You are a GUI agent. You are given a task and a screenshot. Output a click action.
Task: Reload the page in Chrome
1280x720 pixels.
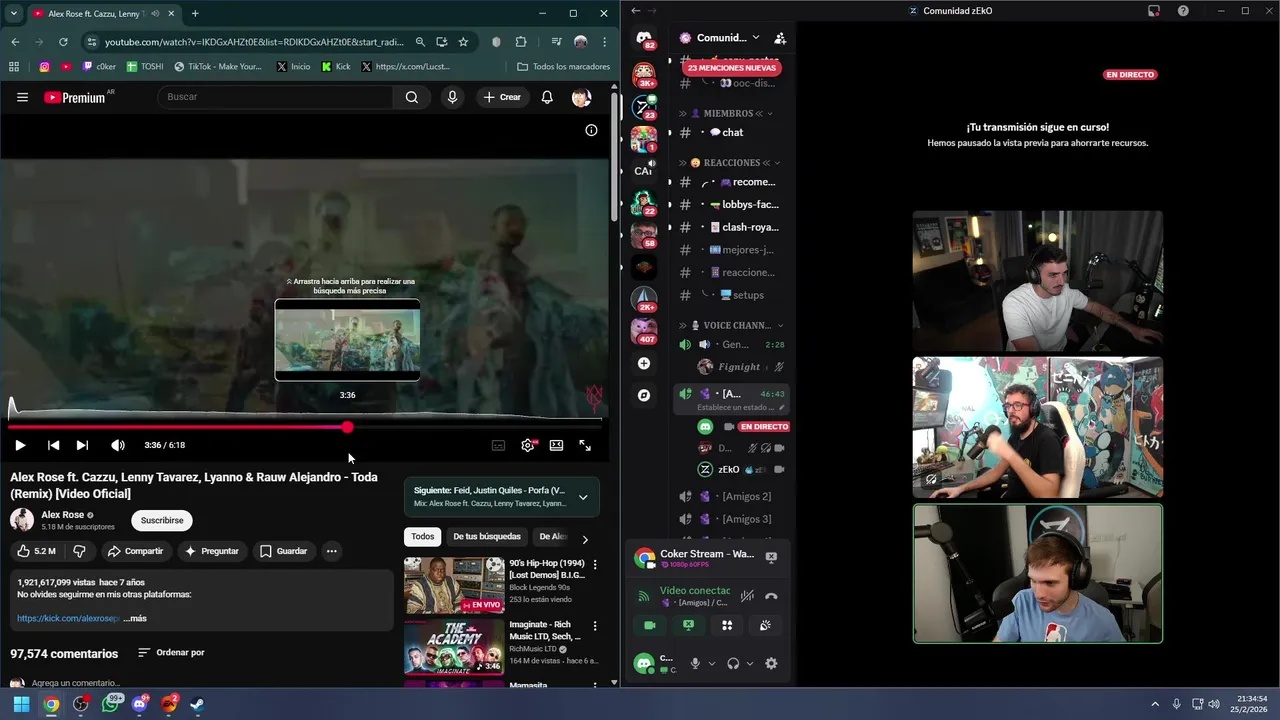click(x=63, y=42)
